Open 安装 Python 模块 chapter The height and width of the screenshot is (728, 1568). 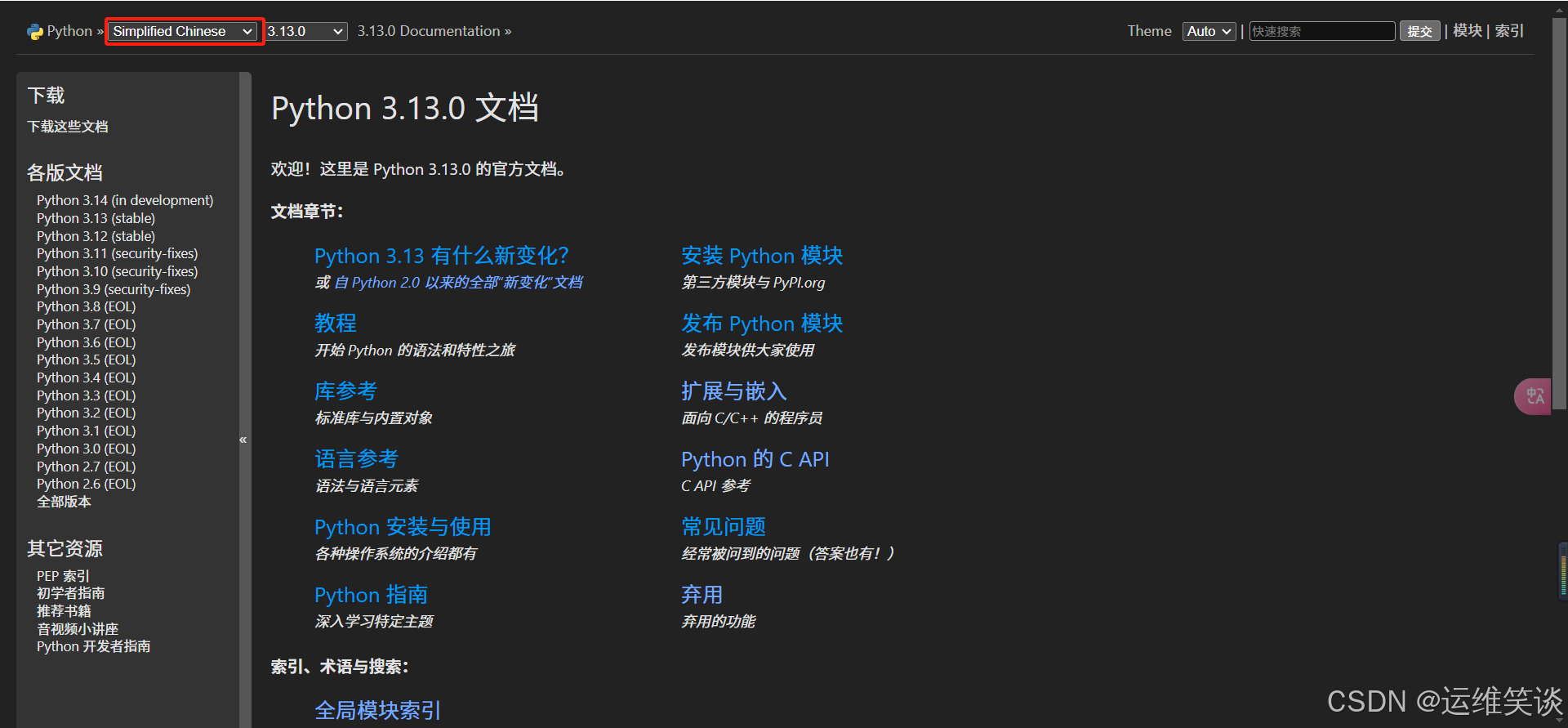pos(762,256)
